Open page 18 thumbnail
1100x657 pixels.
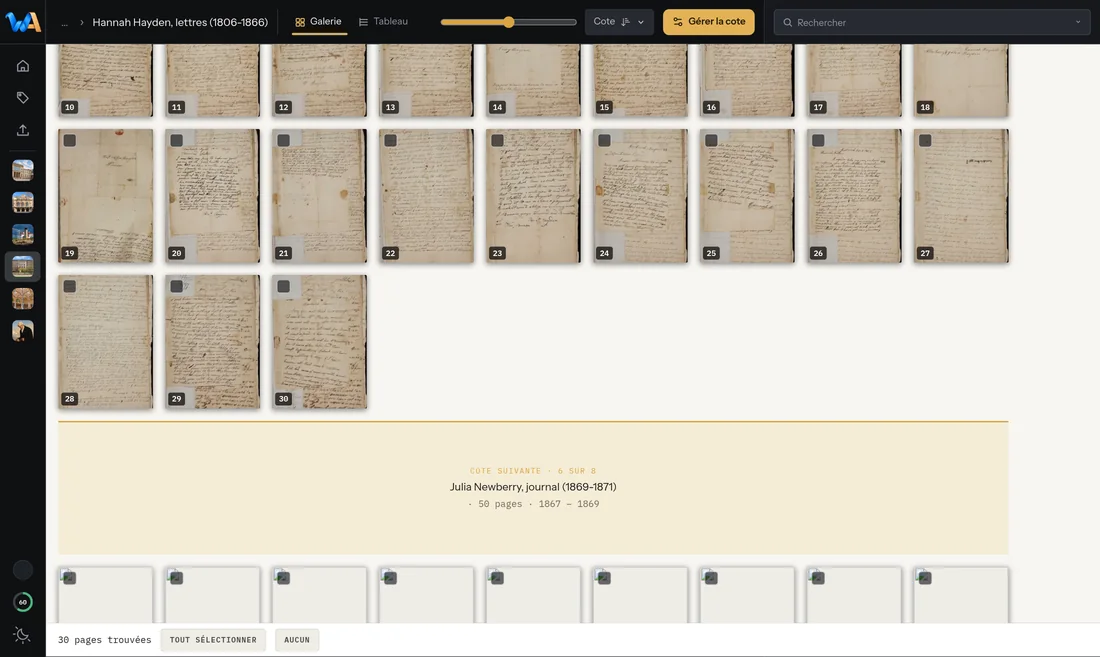961,80
